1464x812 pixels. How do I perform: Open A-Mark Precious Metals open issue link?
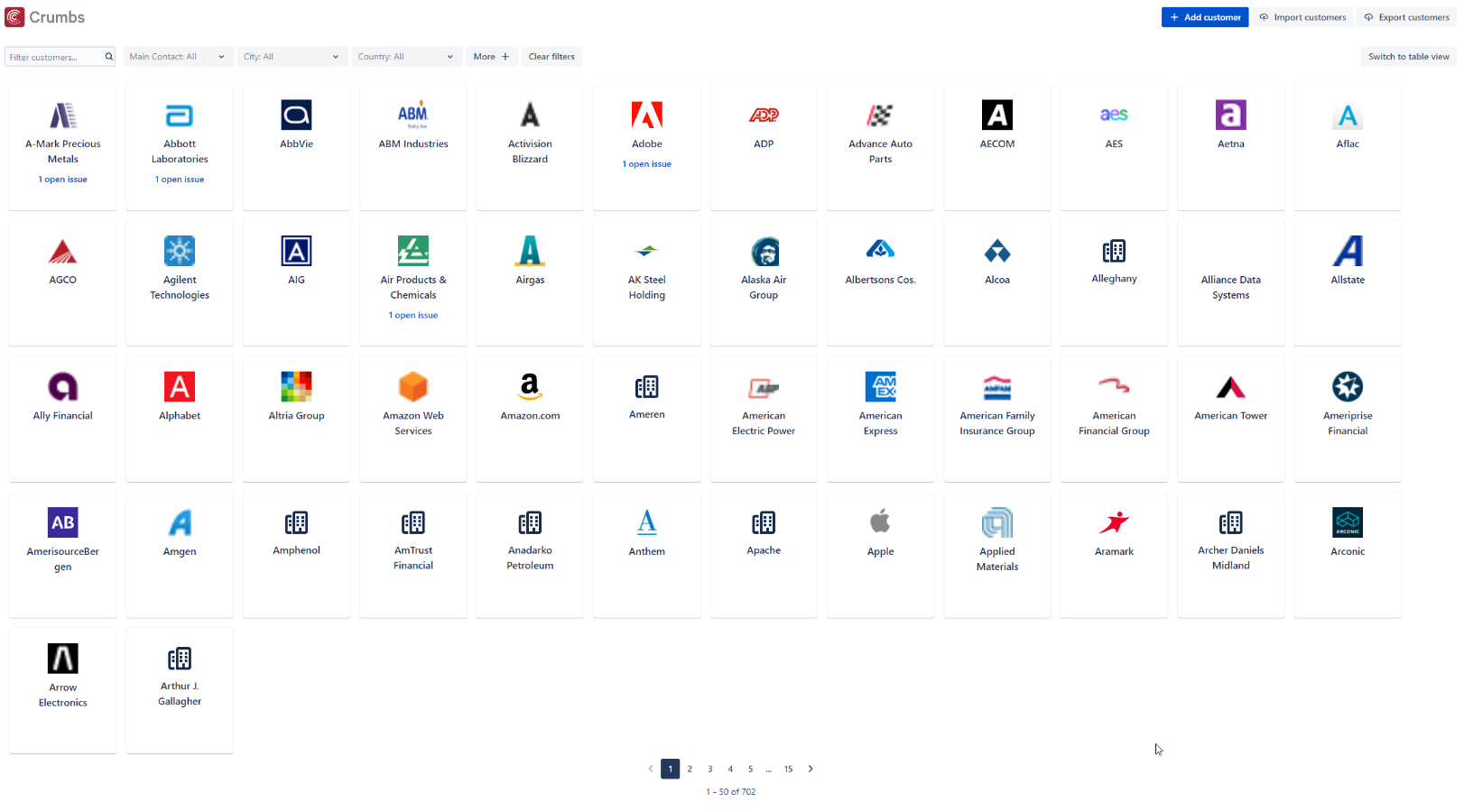(63, 180)
